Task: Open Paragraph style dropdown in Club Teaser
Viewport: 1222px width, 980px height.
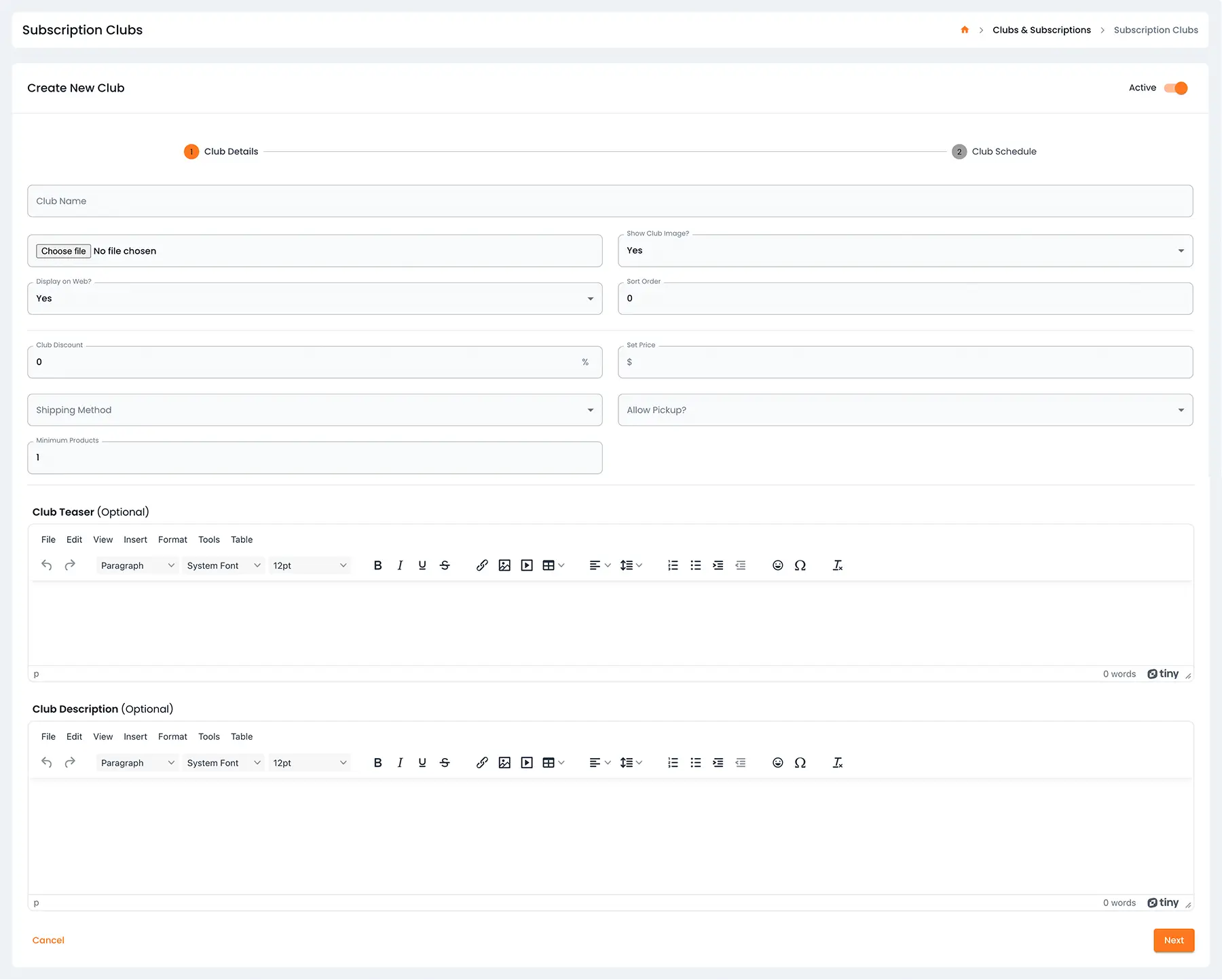Action: [137, 565]
